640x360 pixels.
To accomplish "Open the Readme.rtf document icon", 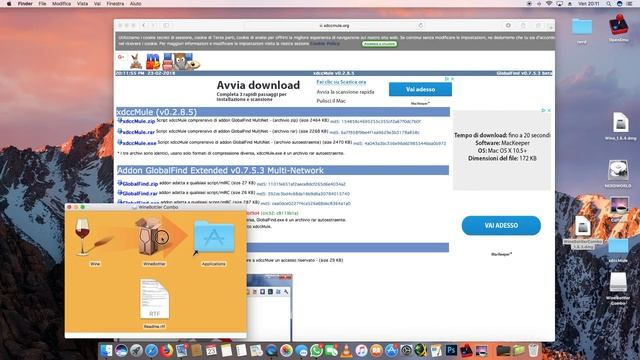I will click(x=154, y=299).
